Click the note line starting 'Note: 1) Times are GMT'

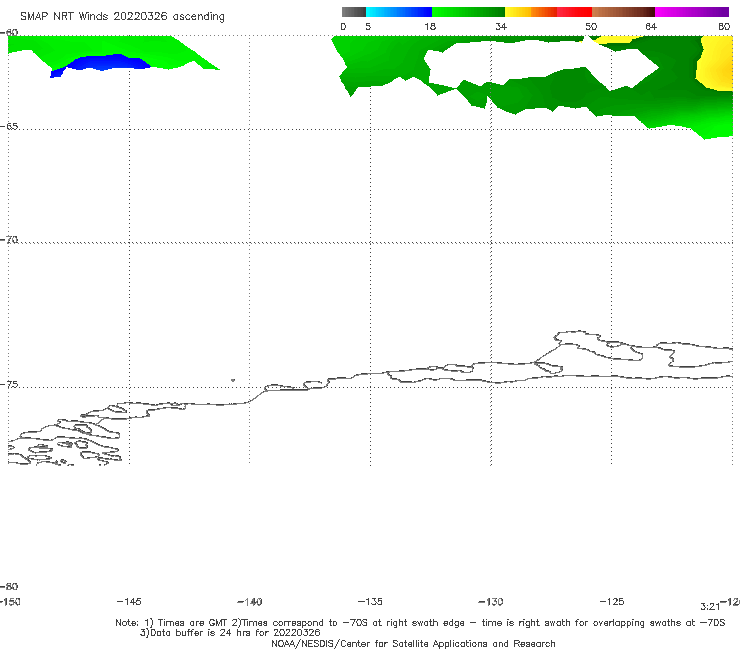(x=420, y=623)
